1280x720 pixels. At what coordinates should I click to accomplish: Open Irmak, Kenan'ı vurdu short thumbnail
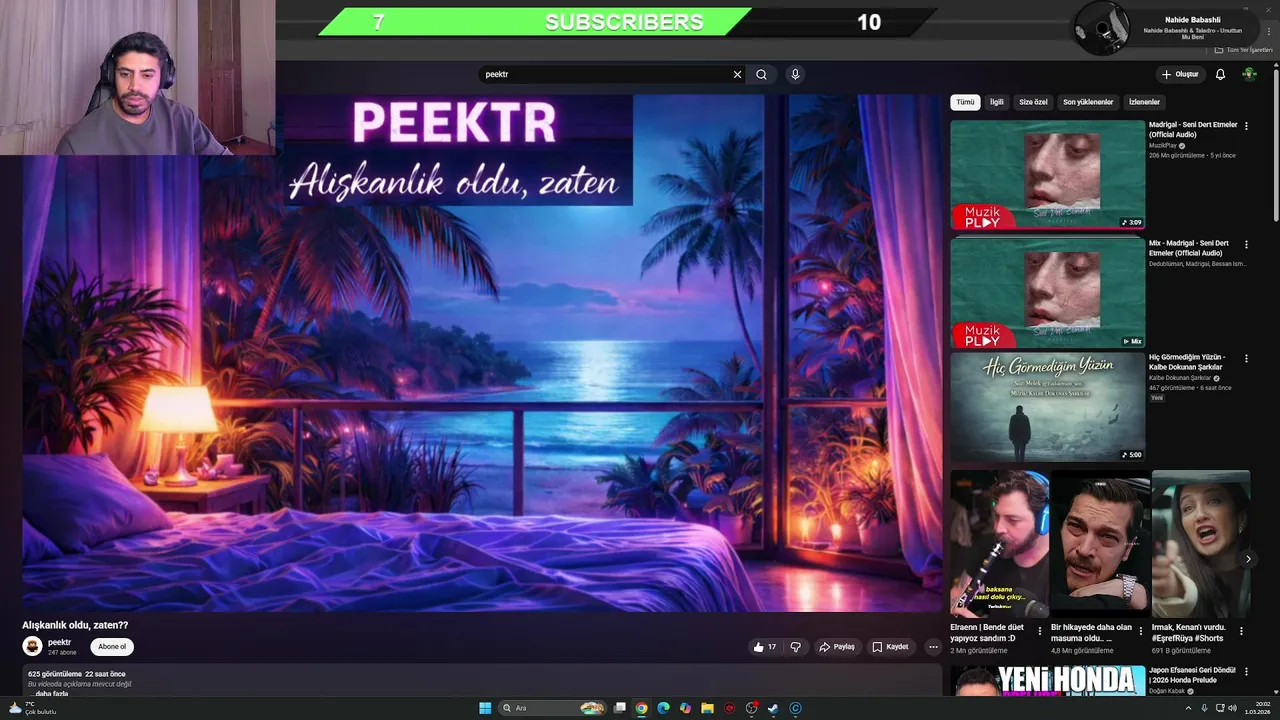click(1201, 543)
